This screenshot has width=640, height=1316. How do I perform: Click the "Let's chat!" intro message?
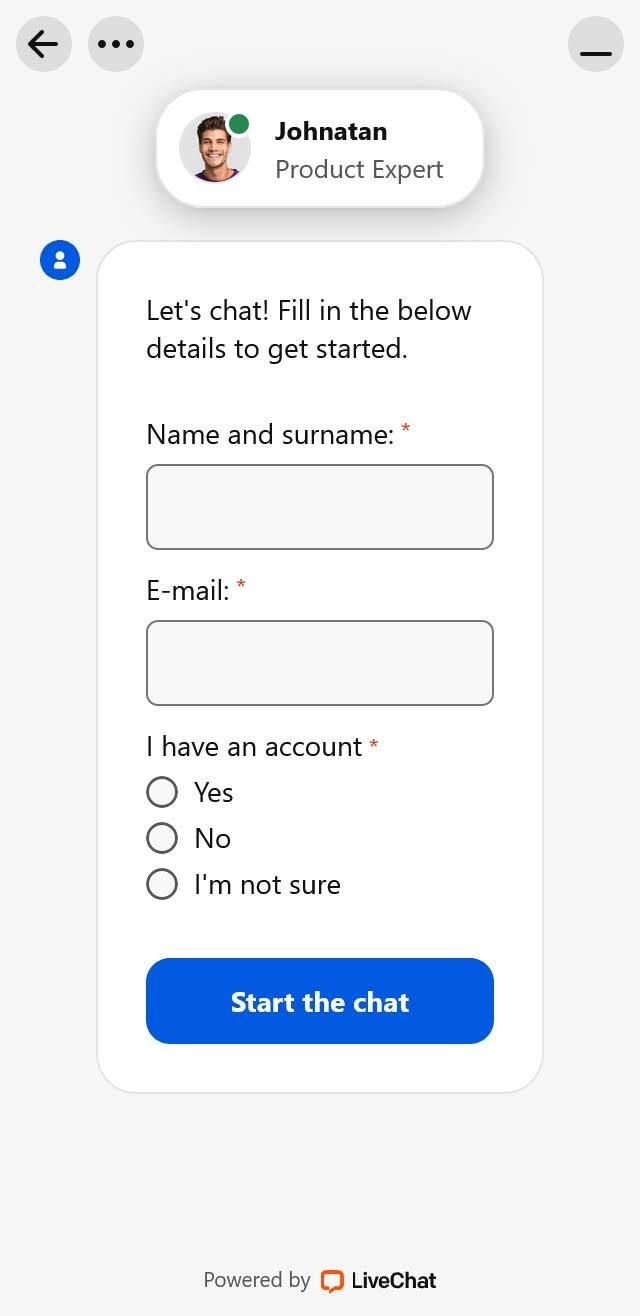click(308, 329)
